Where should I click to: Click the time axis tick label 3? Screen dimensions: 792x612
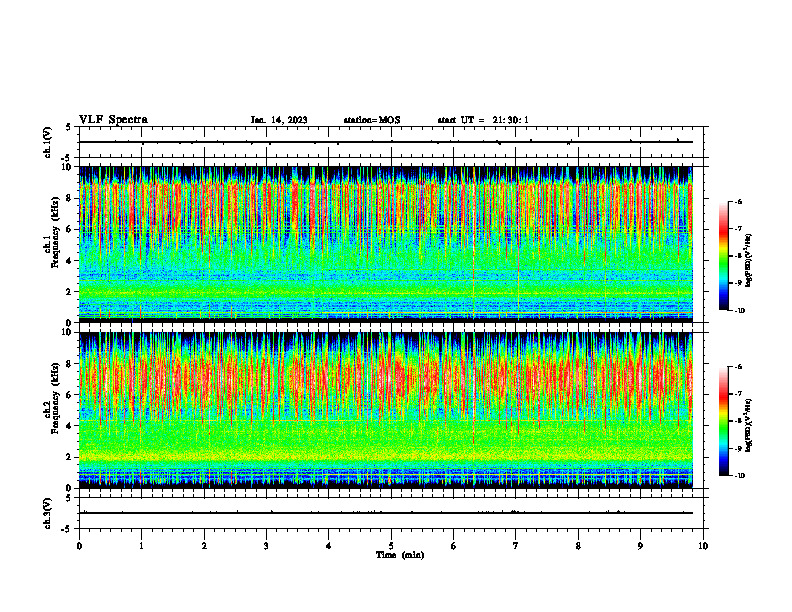click(266, 546)
